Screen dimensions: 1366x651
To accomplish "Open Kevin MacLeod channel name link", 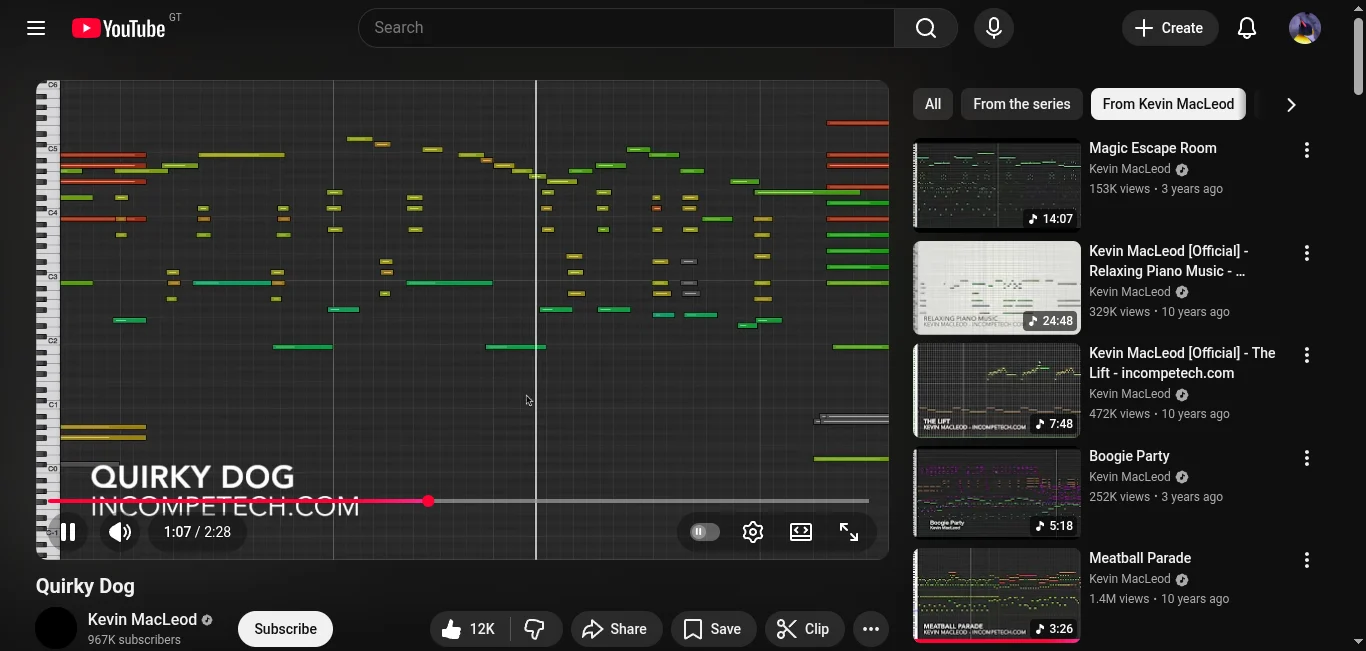I will tap(142, 619).
